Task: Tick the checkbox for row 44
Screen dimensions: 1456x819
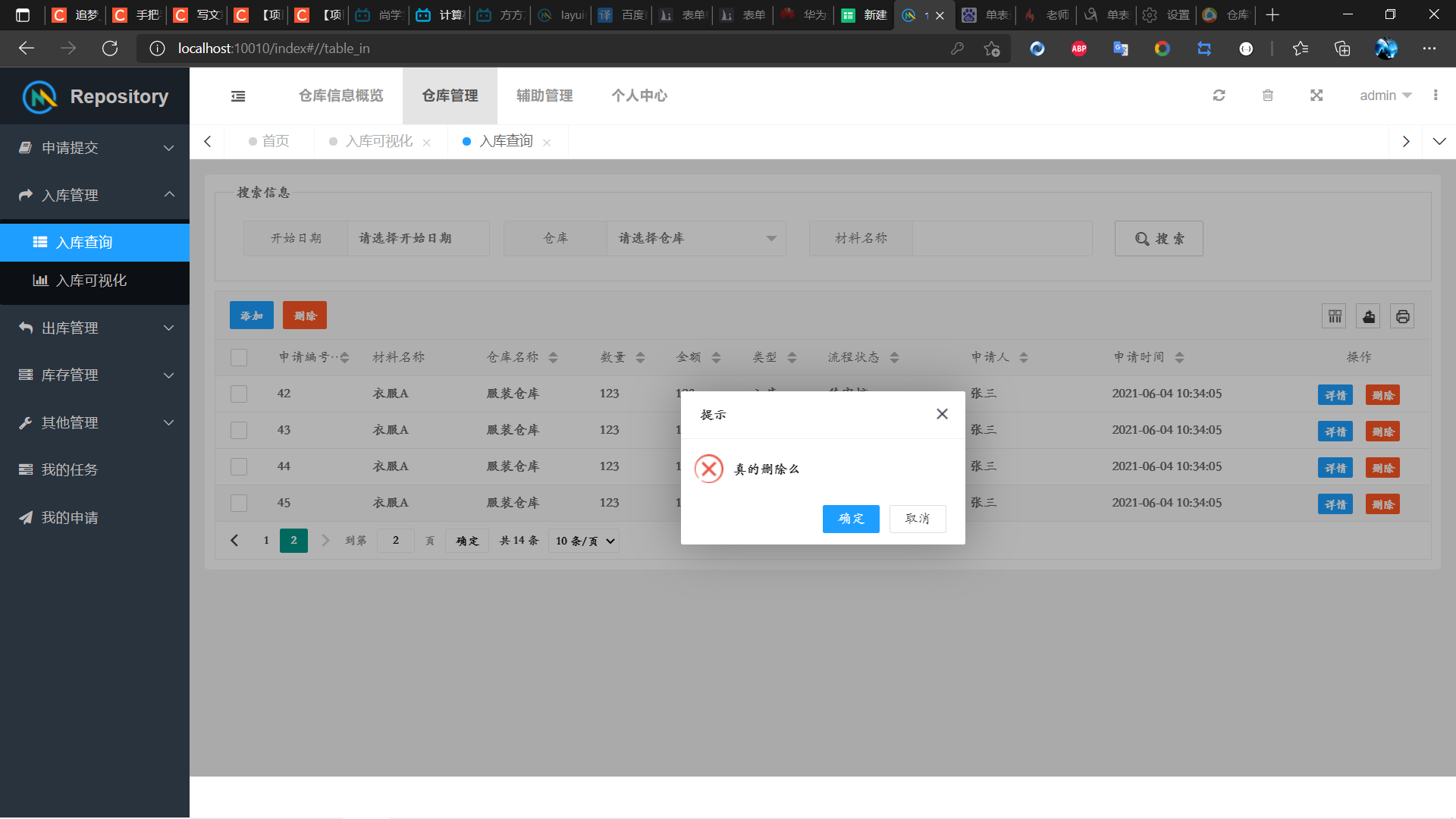Action: [x=239, y=466]
